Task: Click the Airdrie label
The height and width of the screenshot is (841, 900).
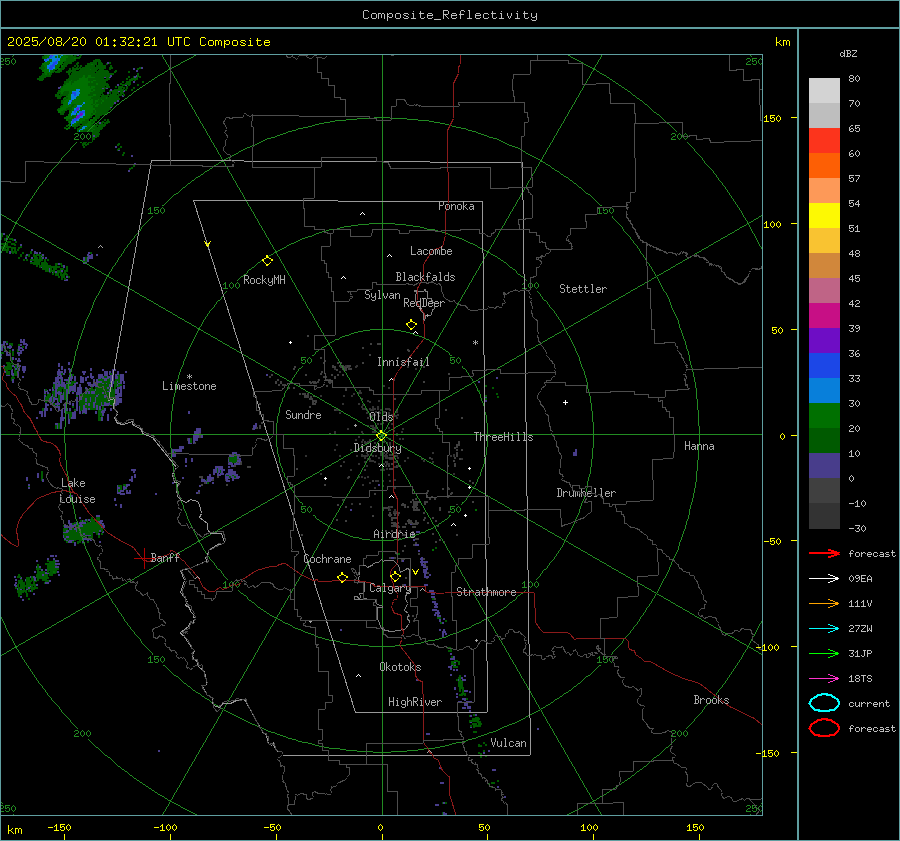Action: point(394,534)
